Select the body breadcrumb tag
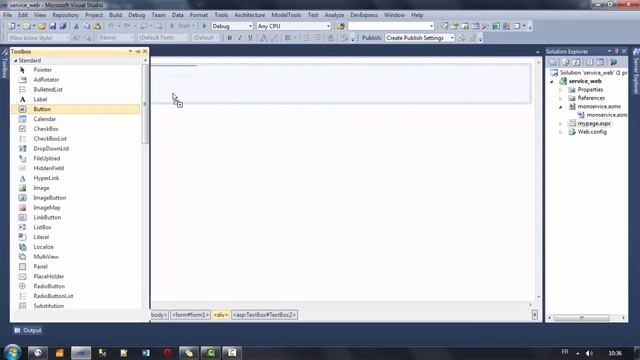 pyautogui.click(x=159, y=315)
